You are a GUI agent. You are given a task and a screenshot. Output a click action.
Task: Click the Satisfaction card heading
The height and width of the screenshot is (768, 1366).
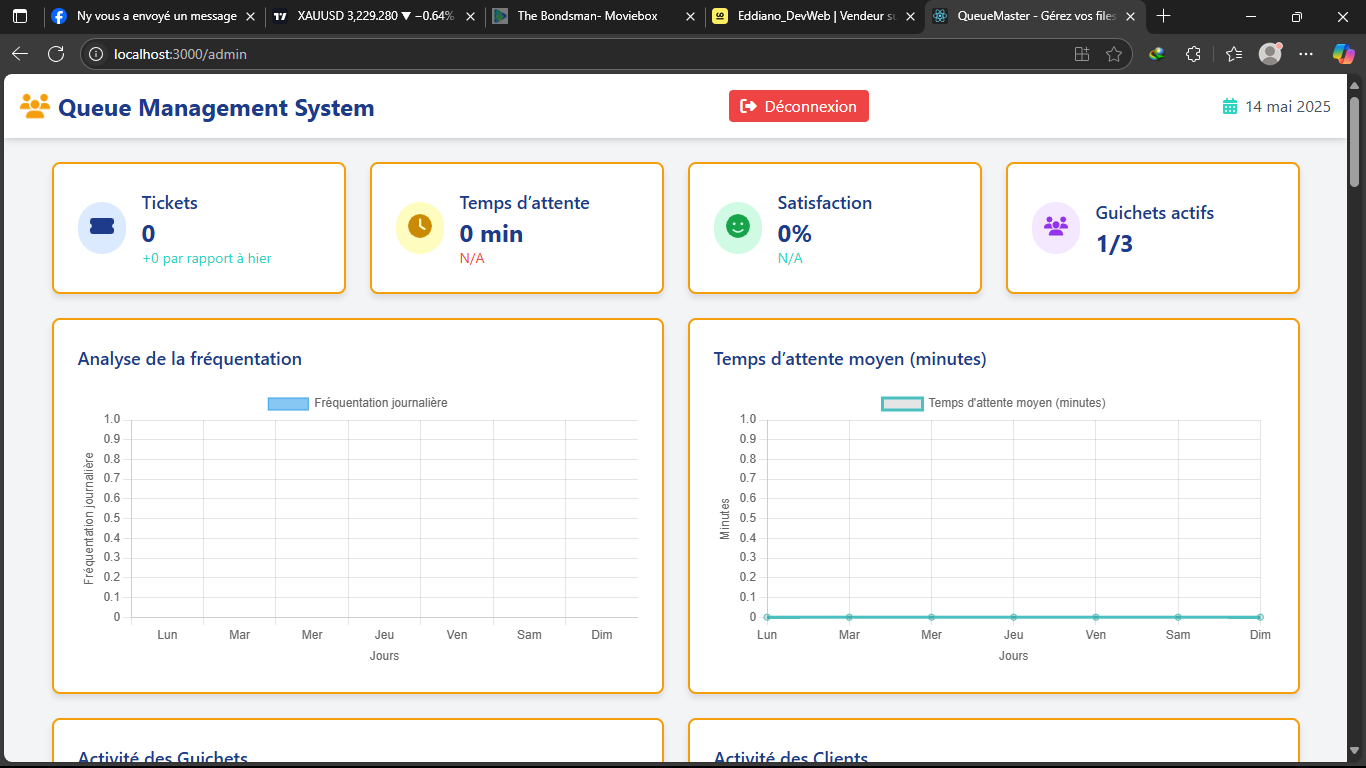[825, 202]
